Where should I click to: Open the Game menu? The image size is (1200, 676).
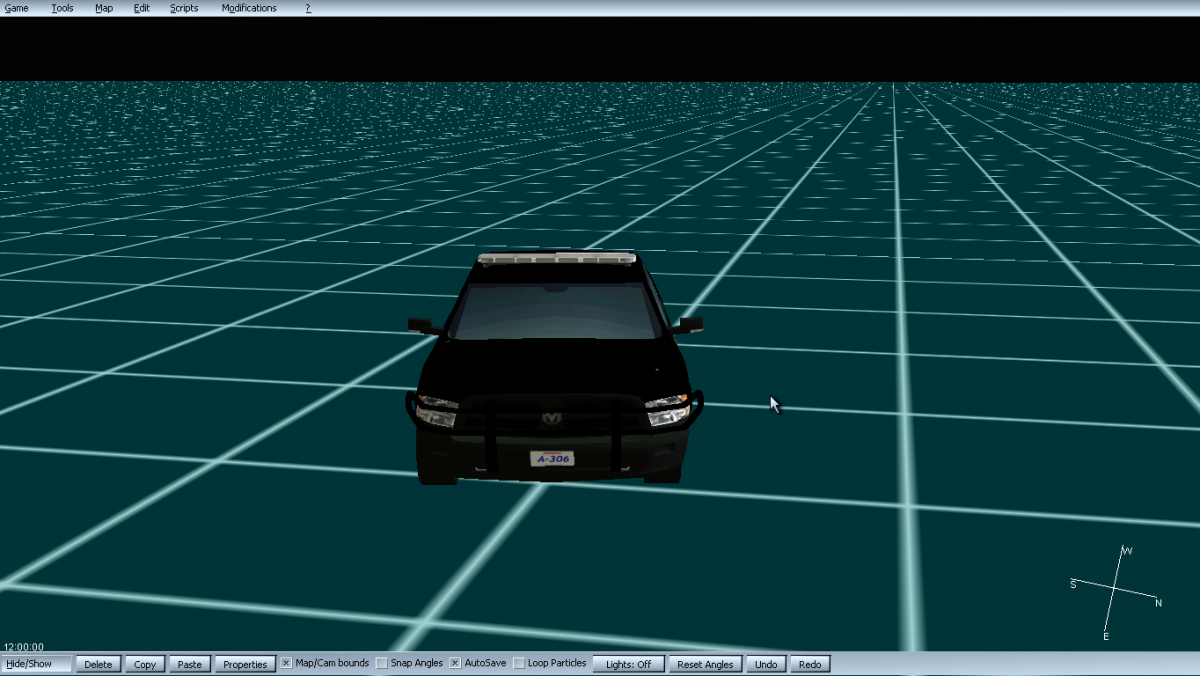click(17, 8)
